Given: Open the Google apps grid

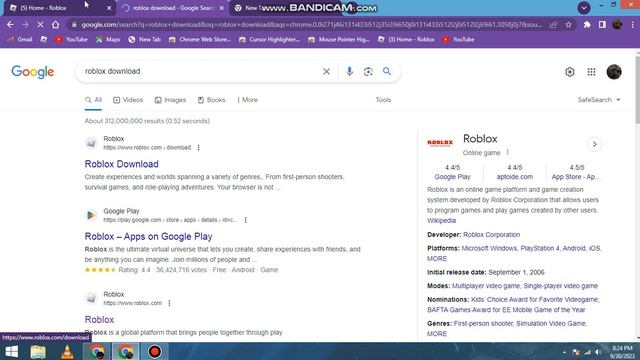Looking at the screenshot, I should [591, 72].
